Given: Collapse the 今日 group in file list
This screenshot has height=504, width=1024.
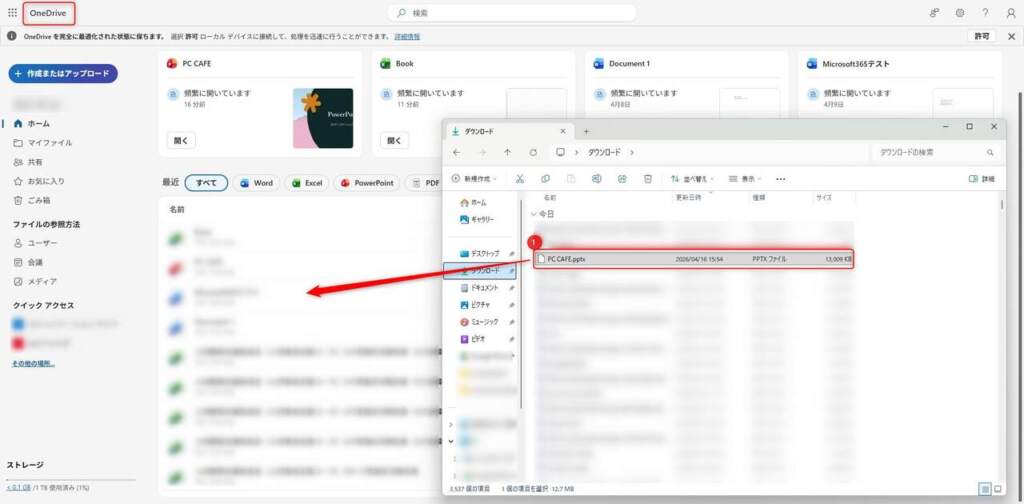Looking at the screenshot, I should click(532, 213).
